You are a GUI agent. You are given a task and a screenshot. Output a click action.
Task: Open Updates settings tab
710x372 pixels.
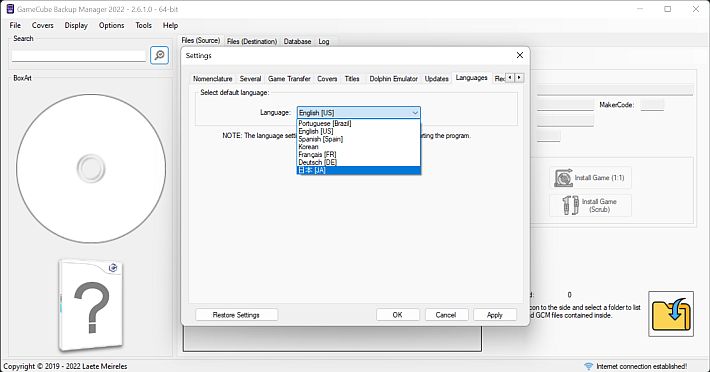click(437, 79)
